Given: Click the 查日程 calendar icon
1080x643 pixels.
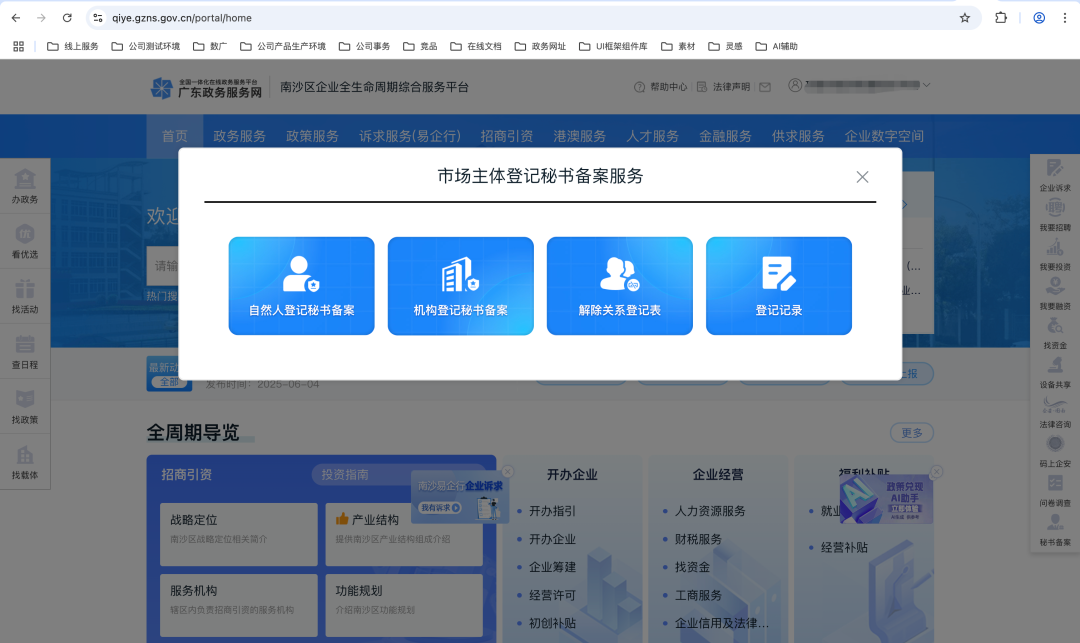Looking at the screenshot, I should click(x=25, y=352).
